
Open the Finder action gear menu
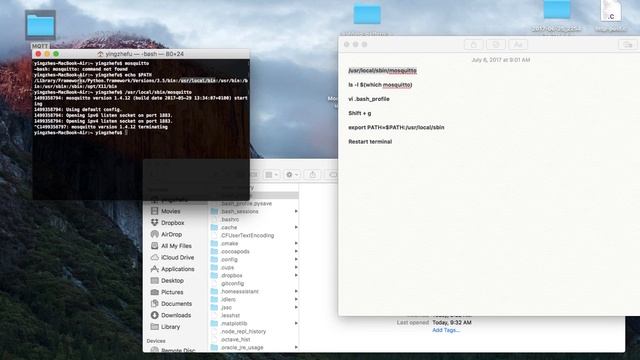point(292,175)
